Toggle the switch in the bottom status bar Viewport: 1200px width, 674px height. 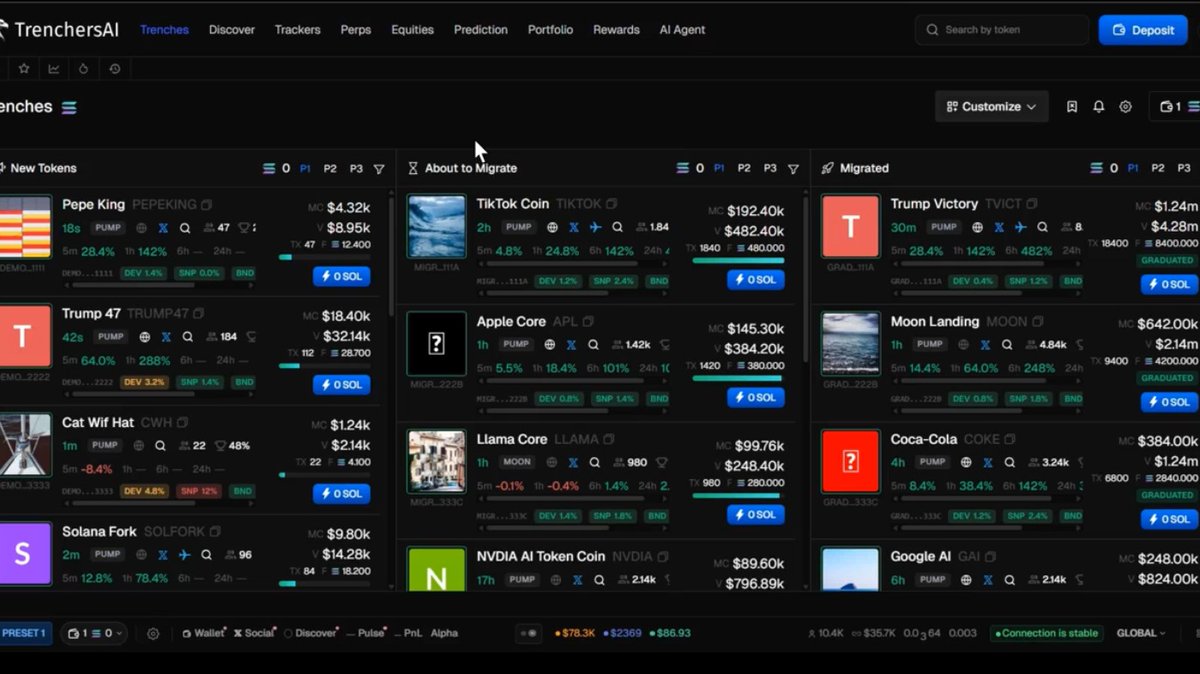coord(528,633)
